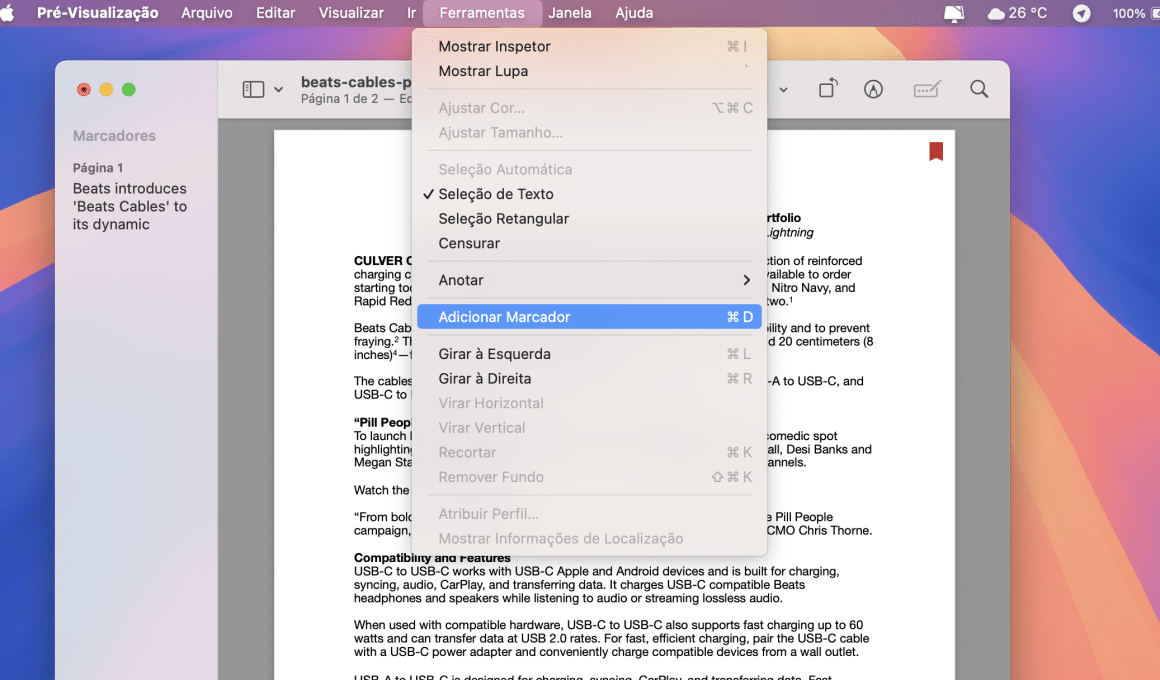This screenshot has width=1160, height=680.
Task: Close the open Ferramentas menu
Action: pos(482,13)
